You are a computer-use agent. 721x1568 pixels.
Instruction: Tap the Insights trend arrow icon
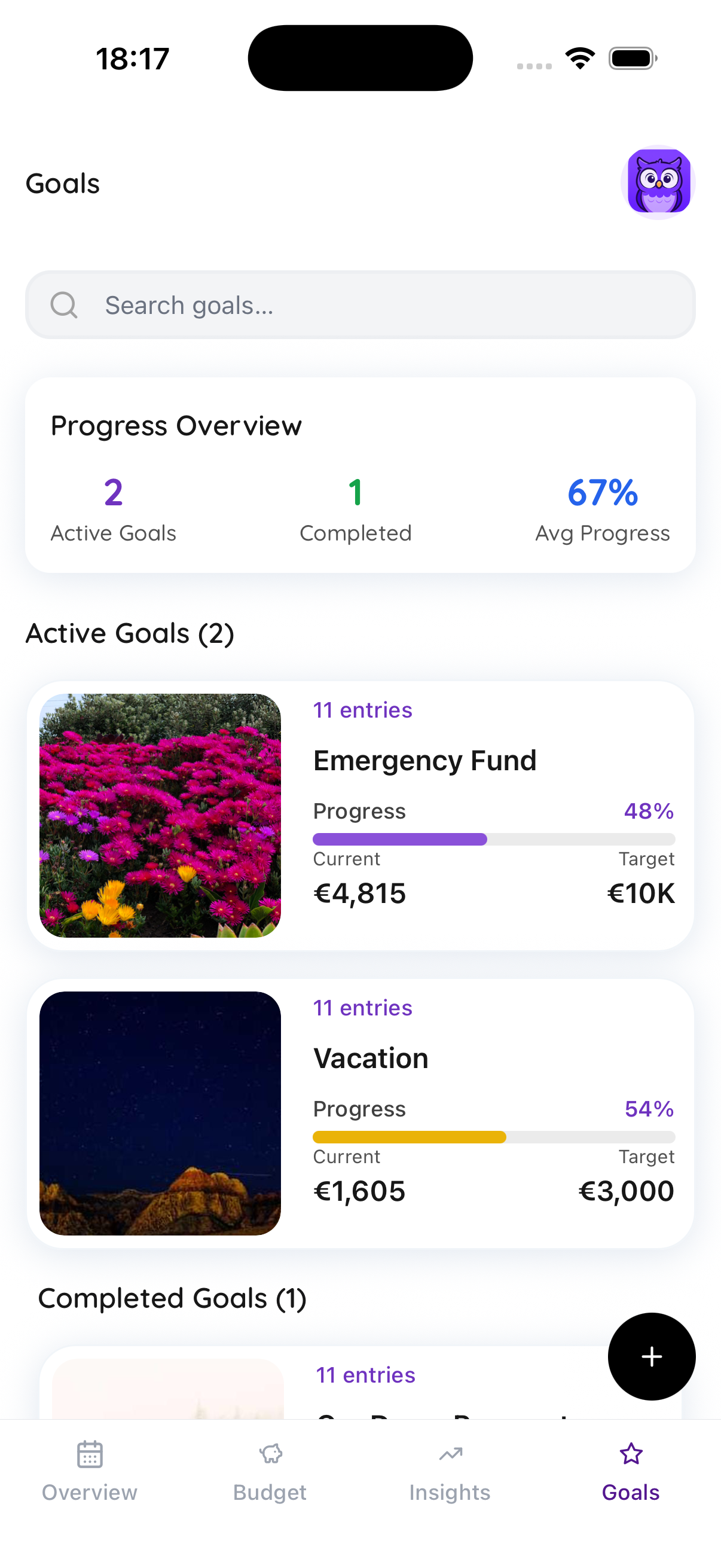pos(450,1454)
